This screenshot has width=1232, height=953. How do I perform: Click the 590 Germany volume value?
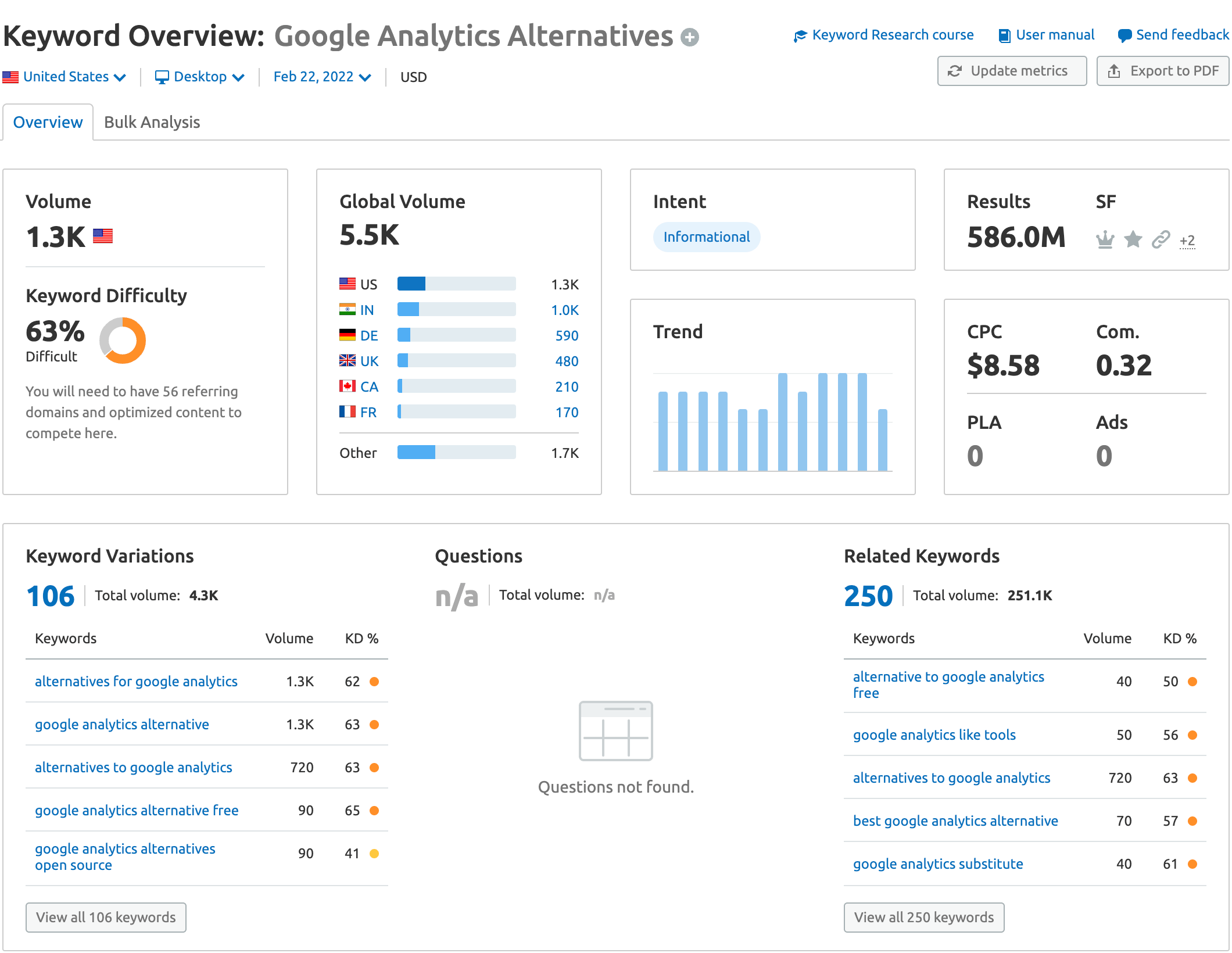[x=567, y=335]
